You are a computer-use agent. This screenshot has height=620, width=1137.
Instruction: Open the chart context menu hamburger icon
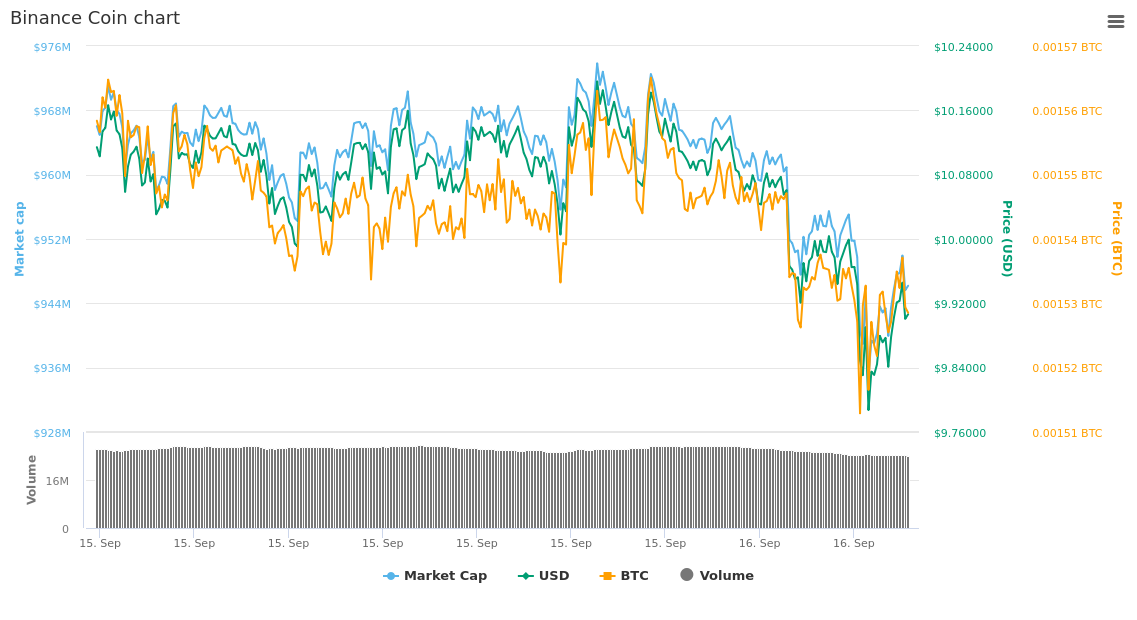click(1115, 22)
